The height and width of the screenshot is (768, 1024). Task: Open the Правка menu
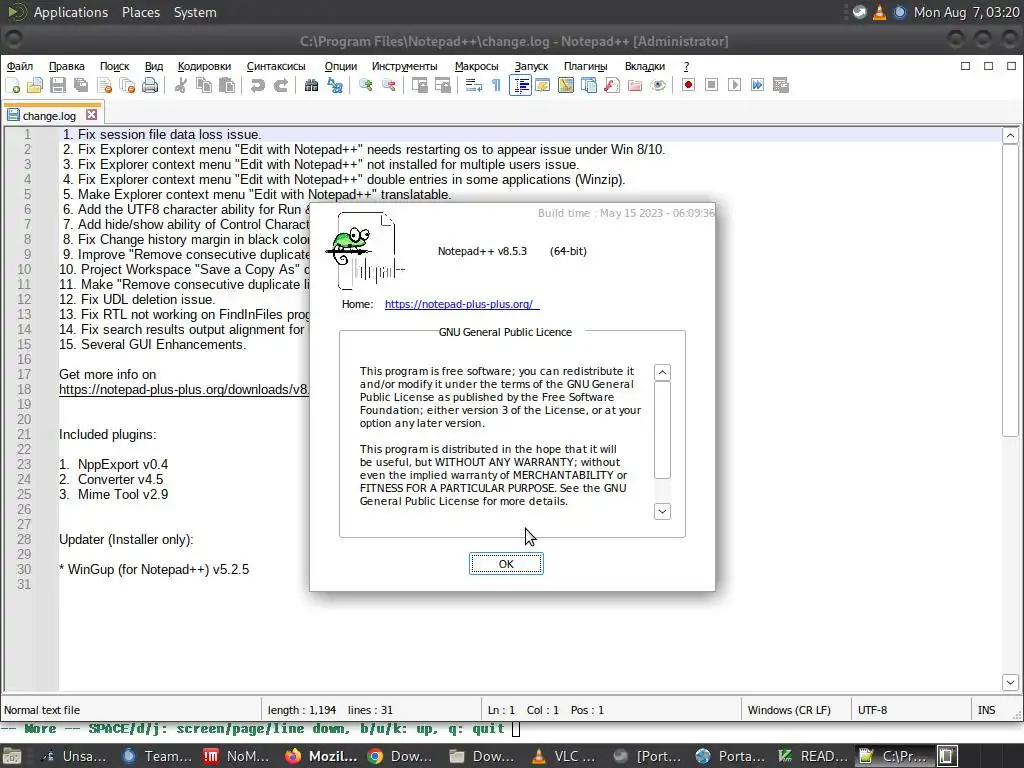[67, 66]
